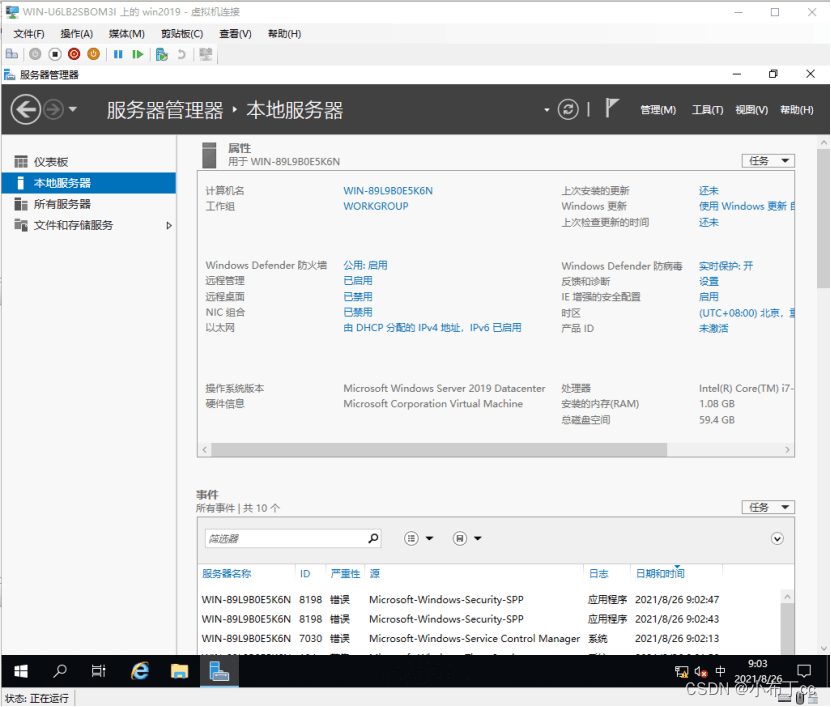
Task: Create a VM checkpoint
Action: pyautogui.click(x=162, y=54)
